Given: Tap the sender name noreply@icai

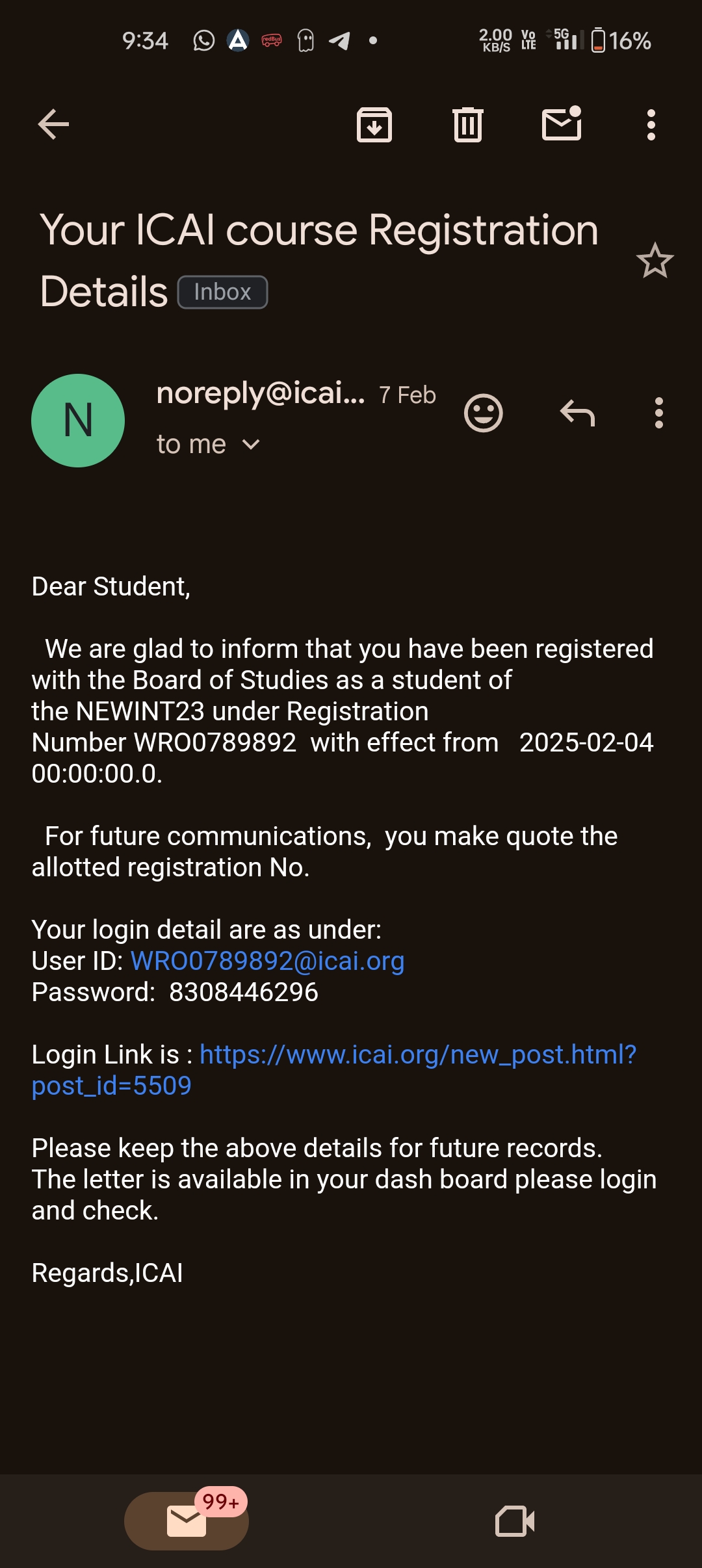Looking at the screenshot, I should click(x=261, y=393).
